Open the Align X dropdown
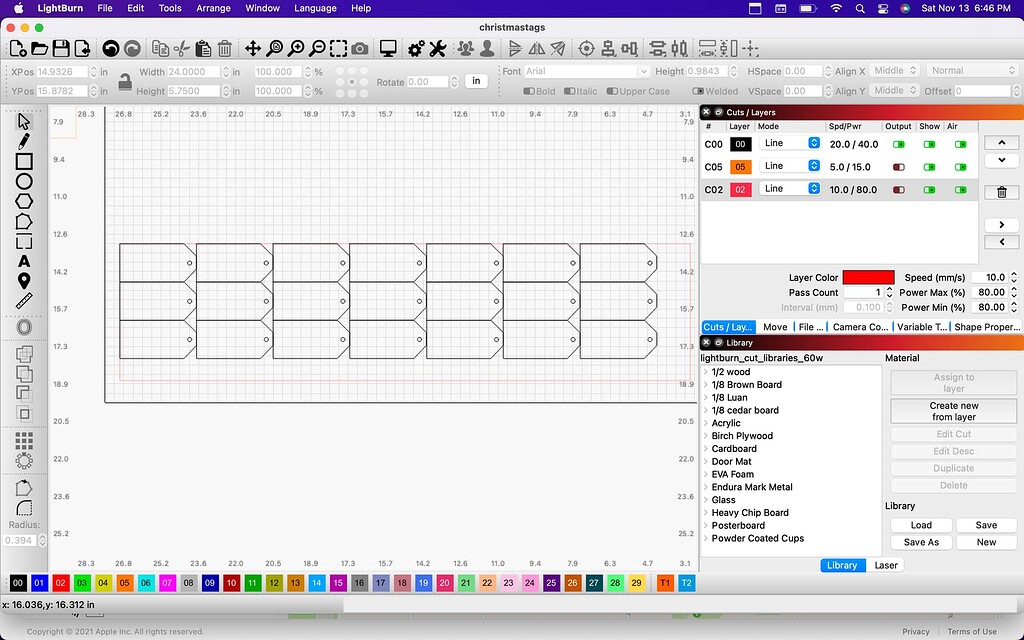 click(889, 71)
